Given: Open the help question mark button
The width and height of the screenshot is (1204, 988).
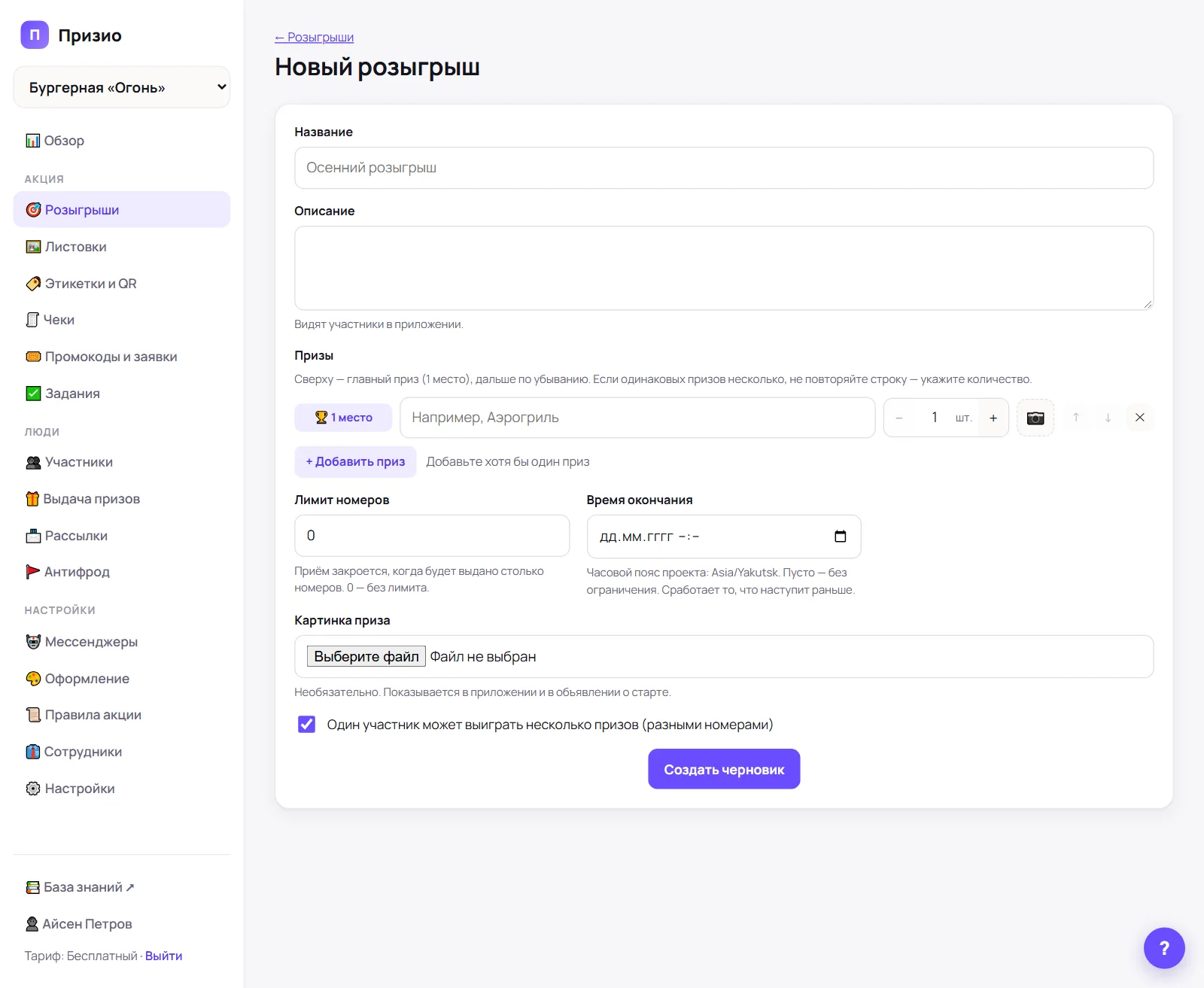Looking at the screenshot, I should tap(1164, 948).
